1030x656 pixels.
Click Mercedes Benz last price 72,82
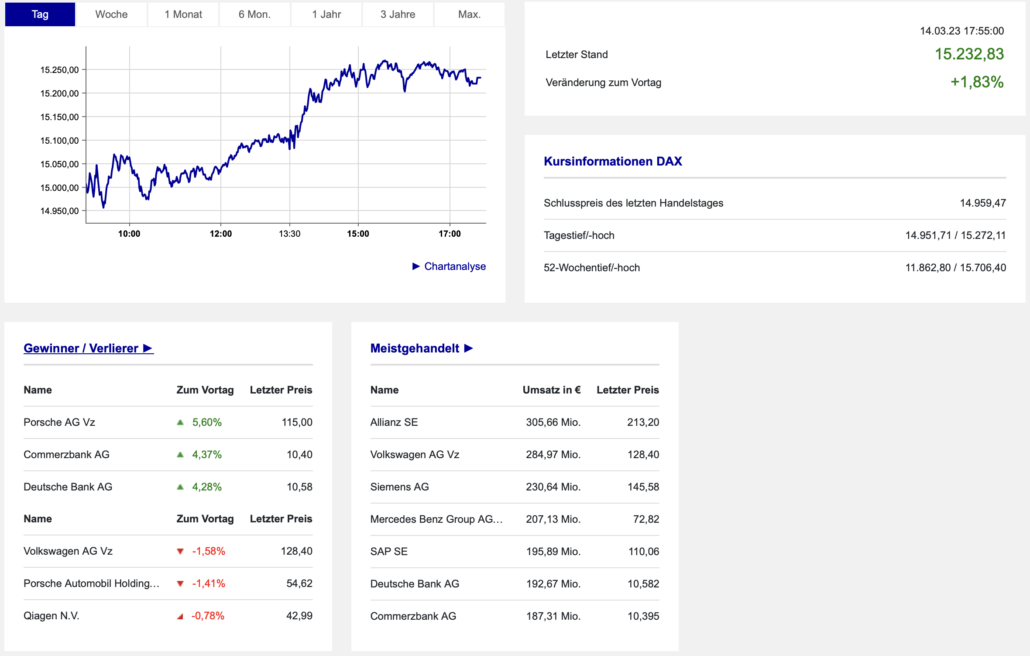pos(646,519)
